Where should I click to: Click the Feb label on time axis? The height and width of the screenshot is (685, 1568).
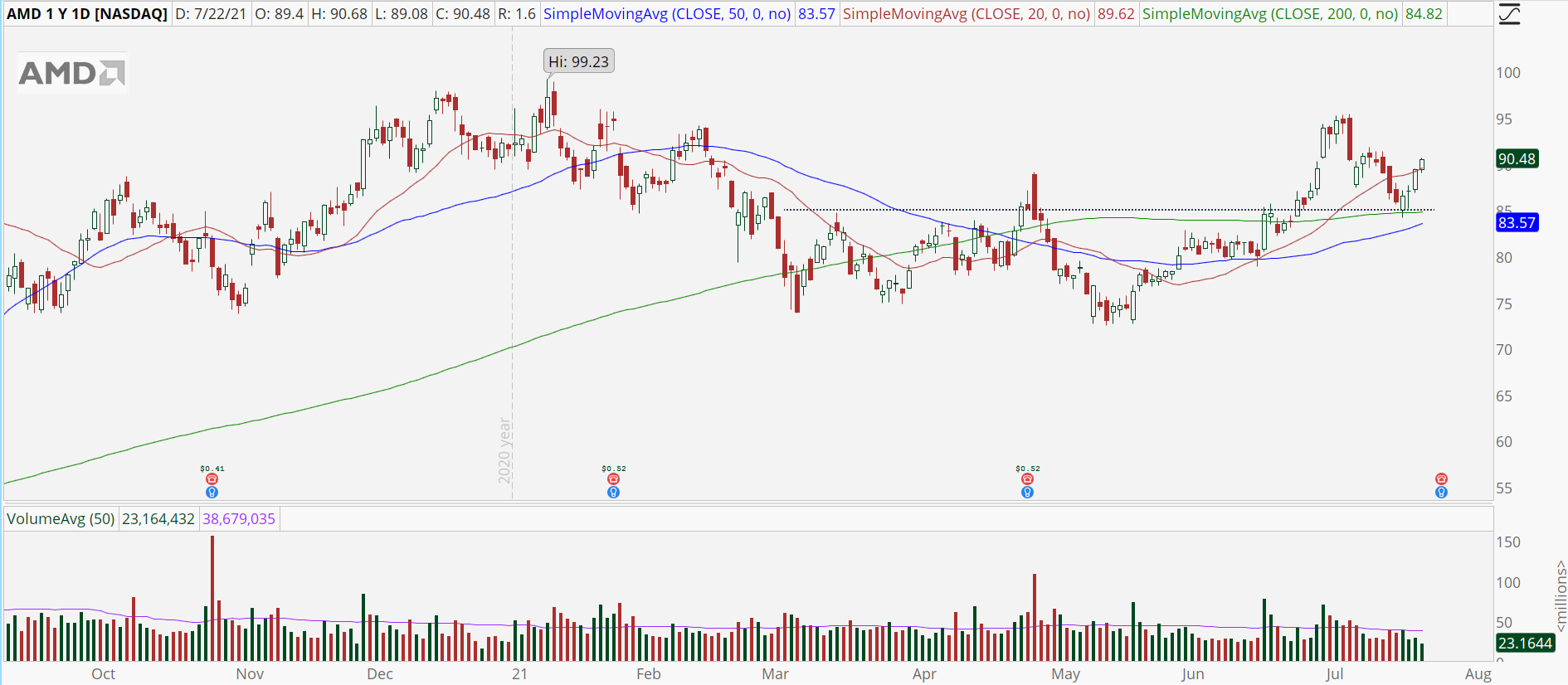[649, 674]
